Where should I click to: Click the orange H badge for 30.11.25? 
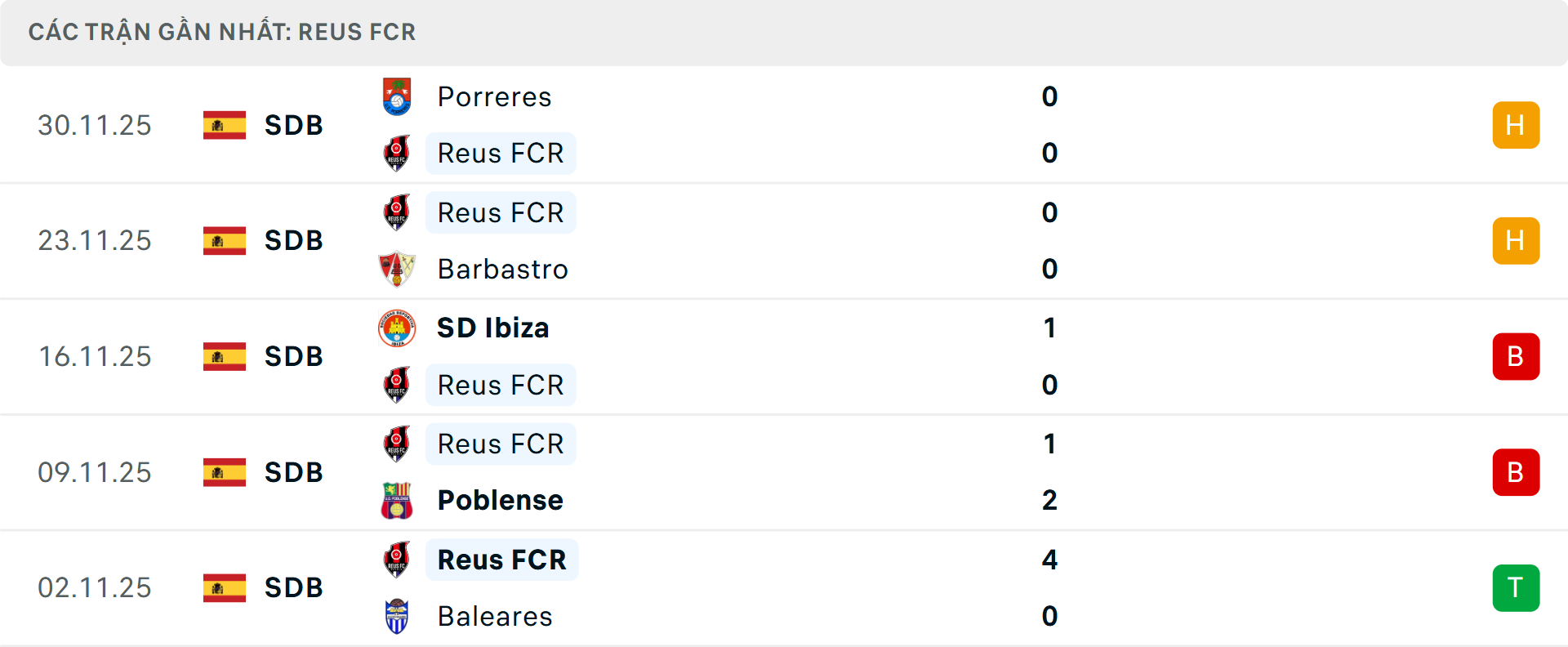pos(1516,125)
